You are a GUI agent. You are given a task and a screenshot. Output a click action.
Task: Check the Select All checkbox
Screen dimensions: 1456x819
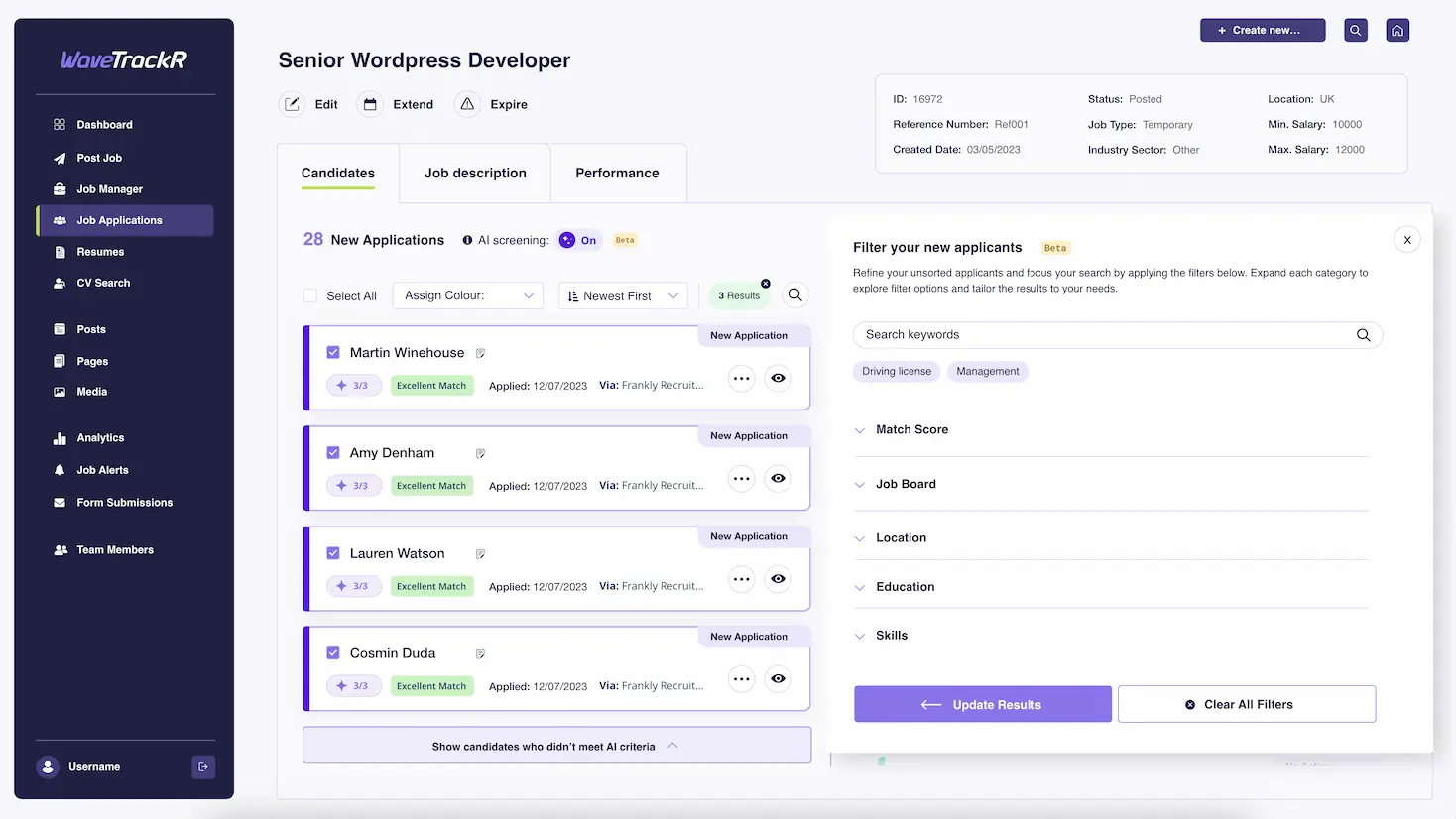pyautogui.click(x=312, y=295)
